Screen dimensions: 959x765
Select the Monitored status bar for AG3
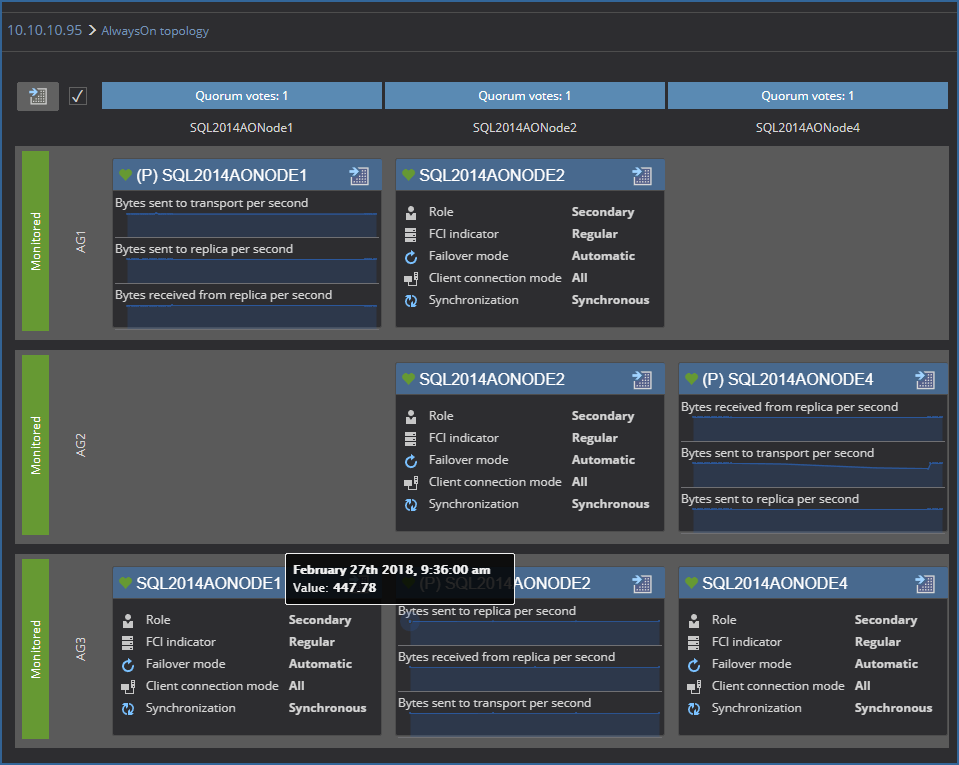click(x=35, y=649)
